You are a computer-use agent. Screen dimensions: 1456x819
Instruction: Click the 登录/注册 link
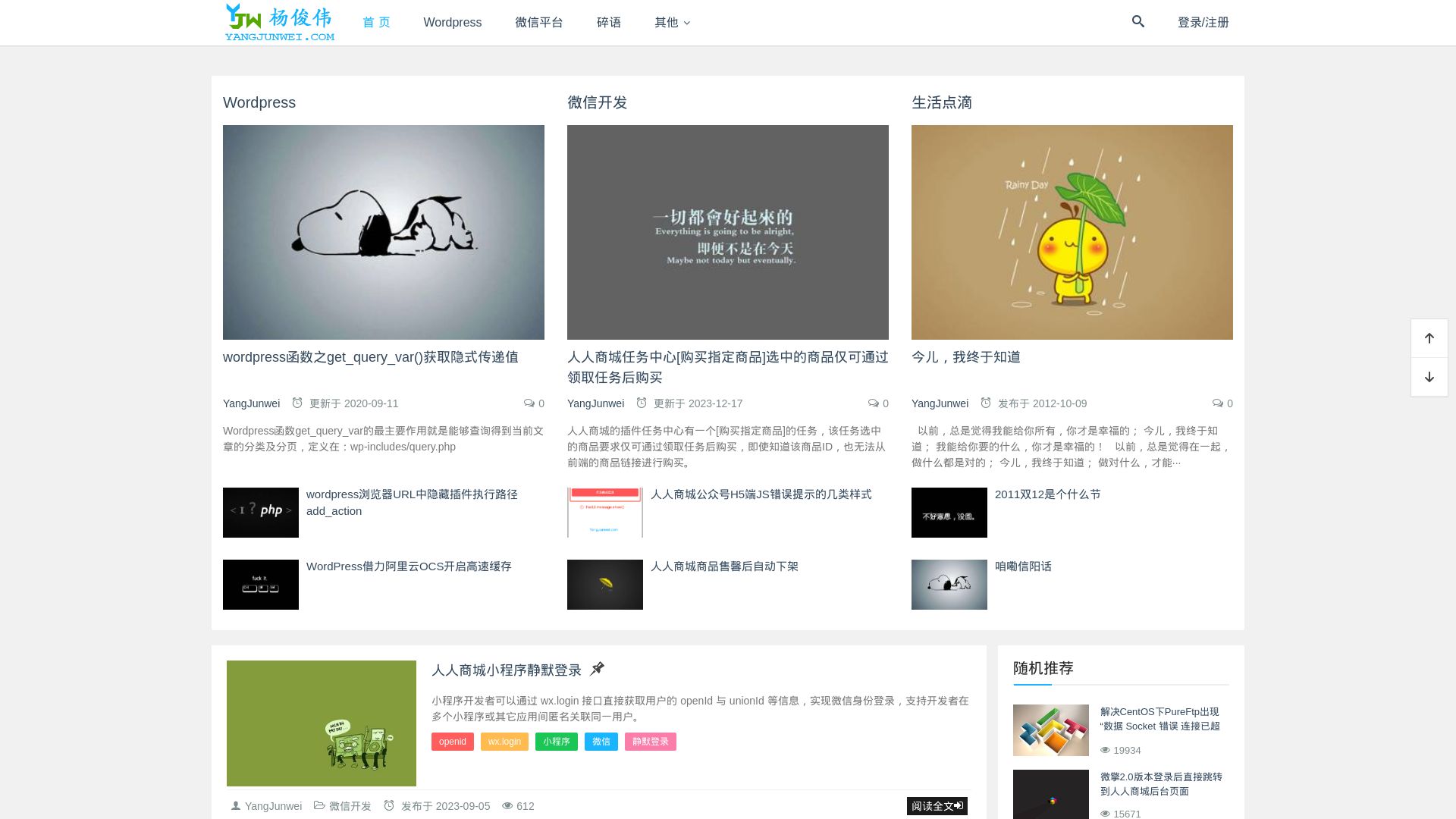1203,23
